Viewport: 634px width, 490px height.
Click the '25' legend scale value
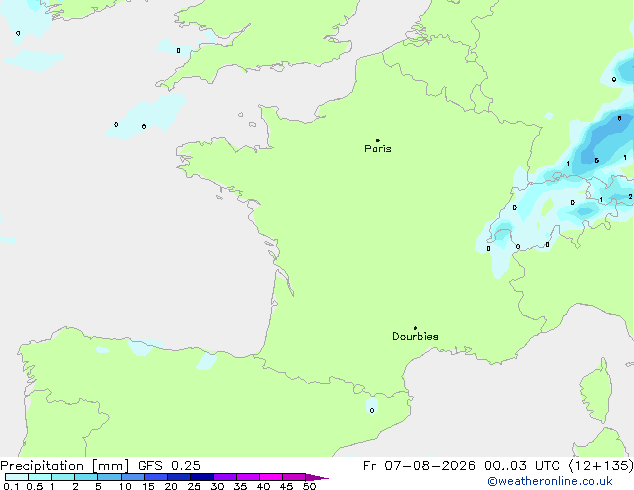pos(194,486)
